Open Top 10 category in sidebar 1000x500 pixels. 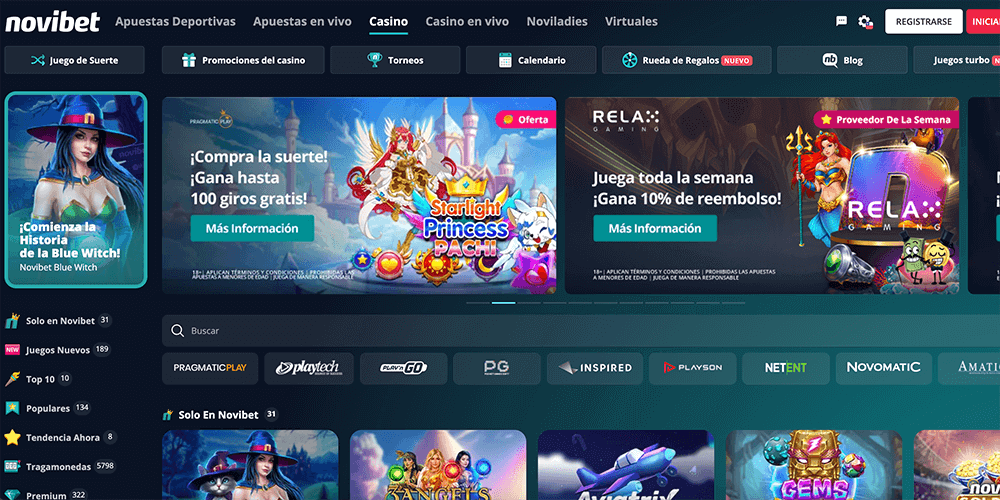38,379
